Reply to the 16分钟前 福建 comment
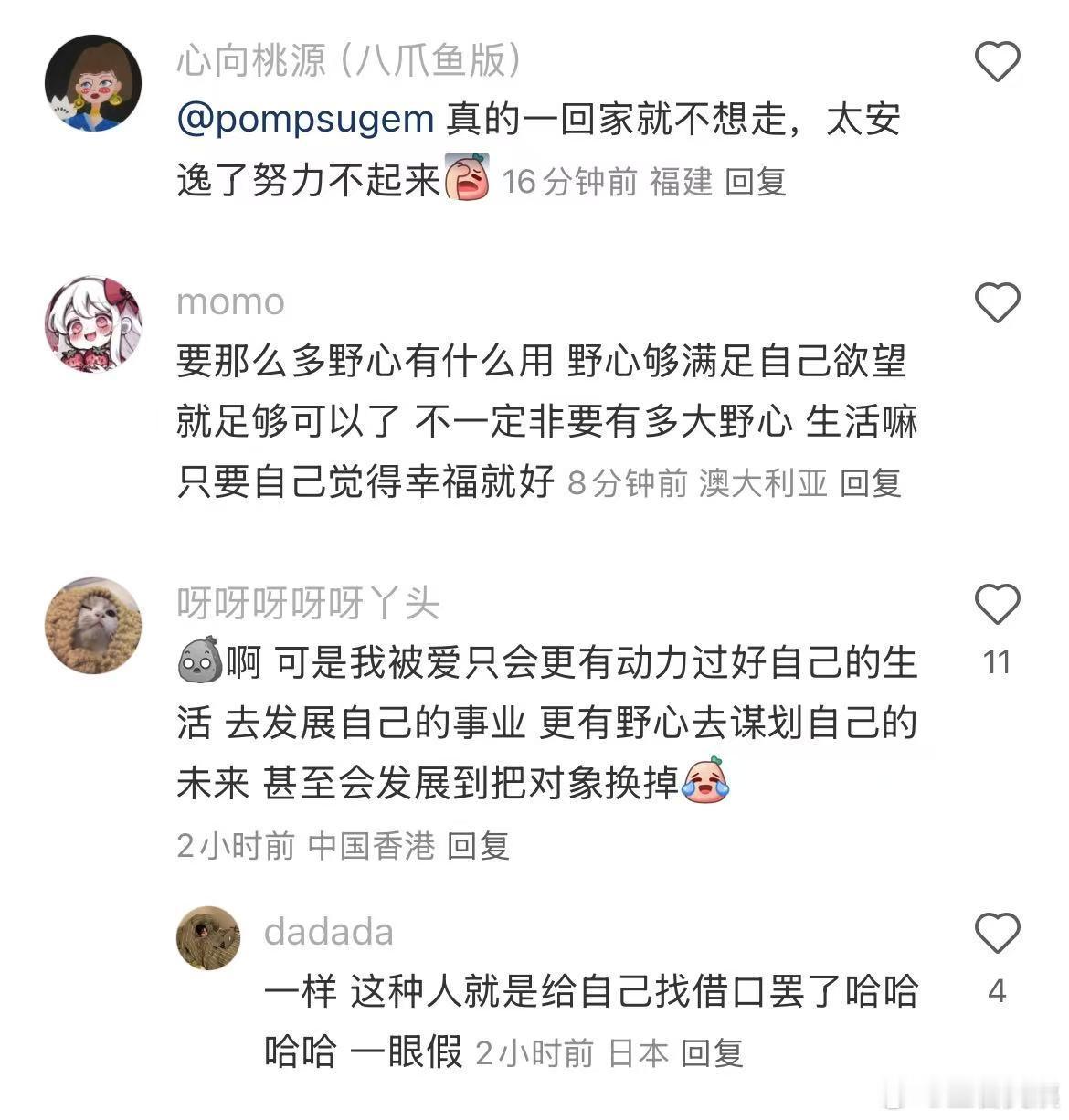 [x=755, y=182]
